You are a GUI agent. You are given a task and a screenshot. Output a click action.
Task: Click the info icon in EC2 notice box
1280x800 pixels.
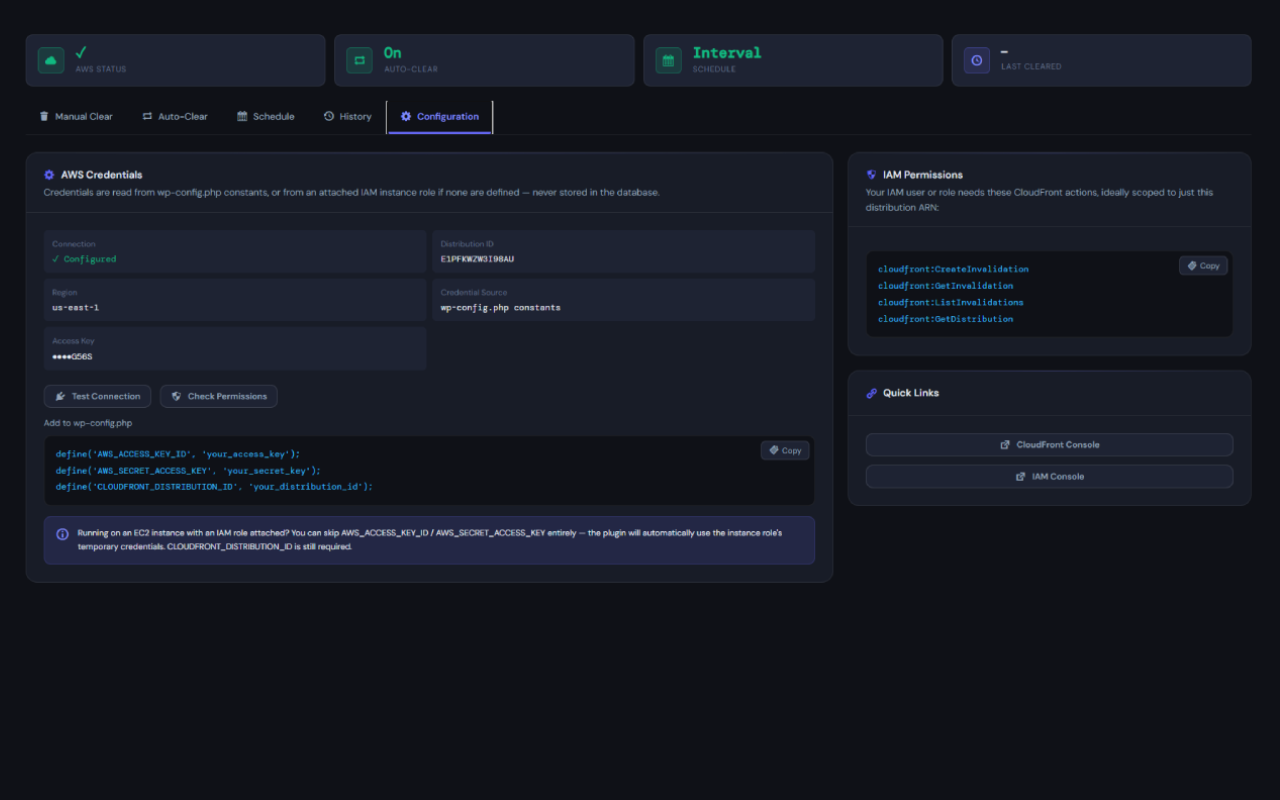63,534
